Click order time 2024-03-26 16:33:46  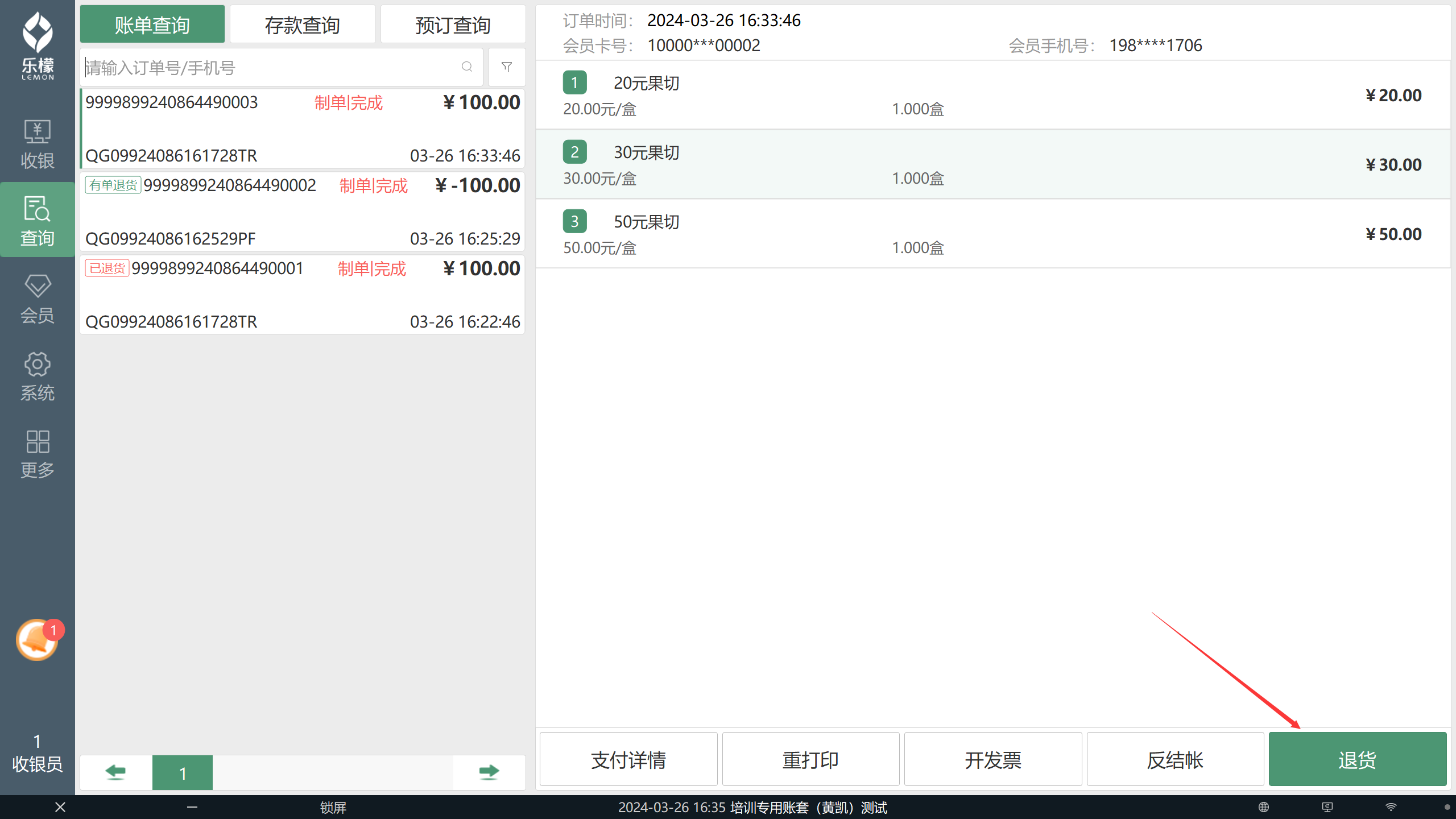pos(724,20)
